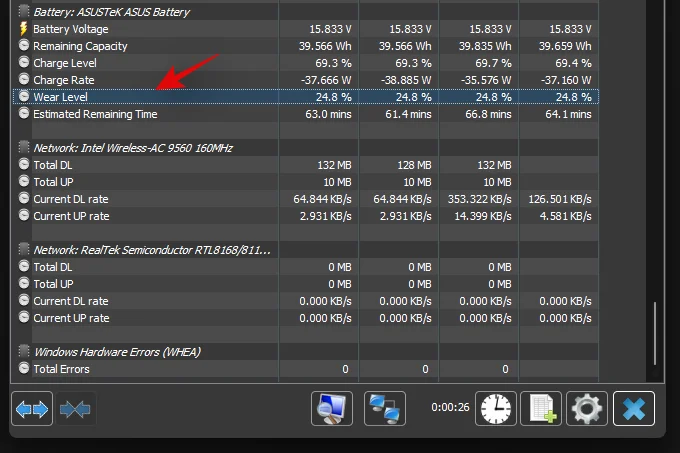680x453 pixels.
Task: Click the round icon beside Wear Level
Action: 24,96
